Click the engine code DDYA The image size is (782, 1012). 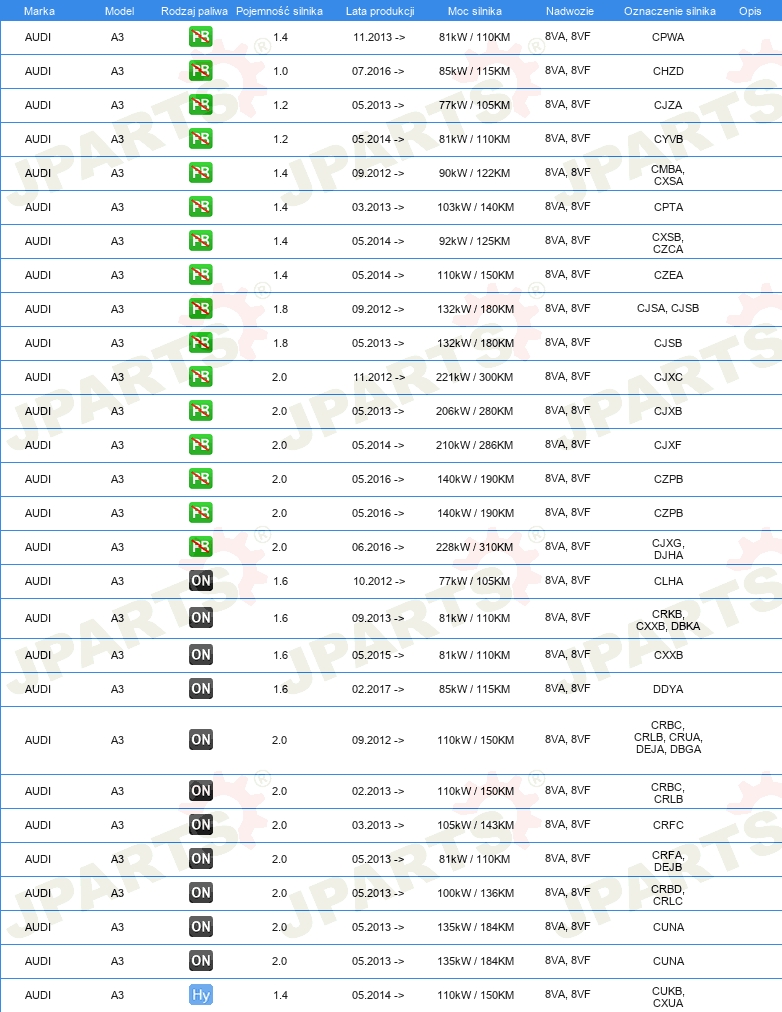tap(668, 689)
